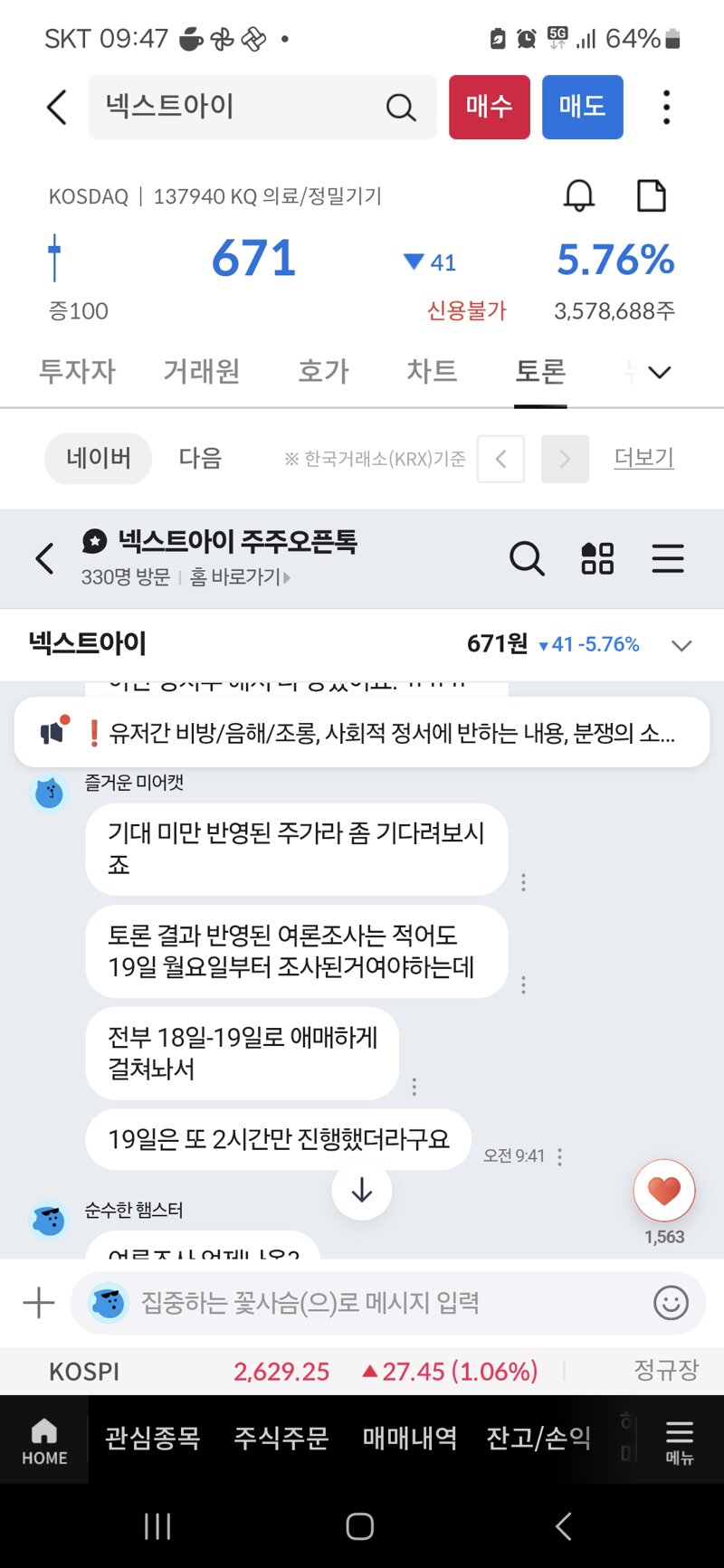Switch to the 차트 tab

pyautogui.click(x=432, y=371)
